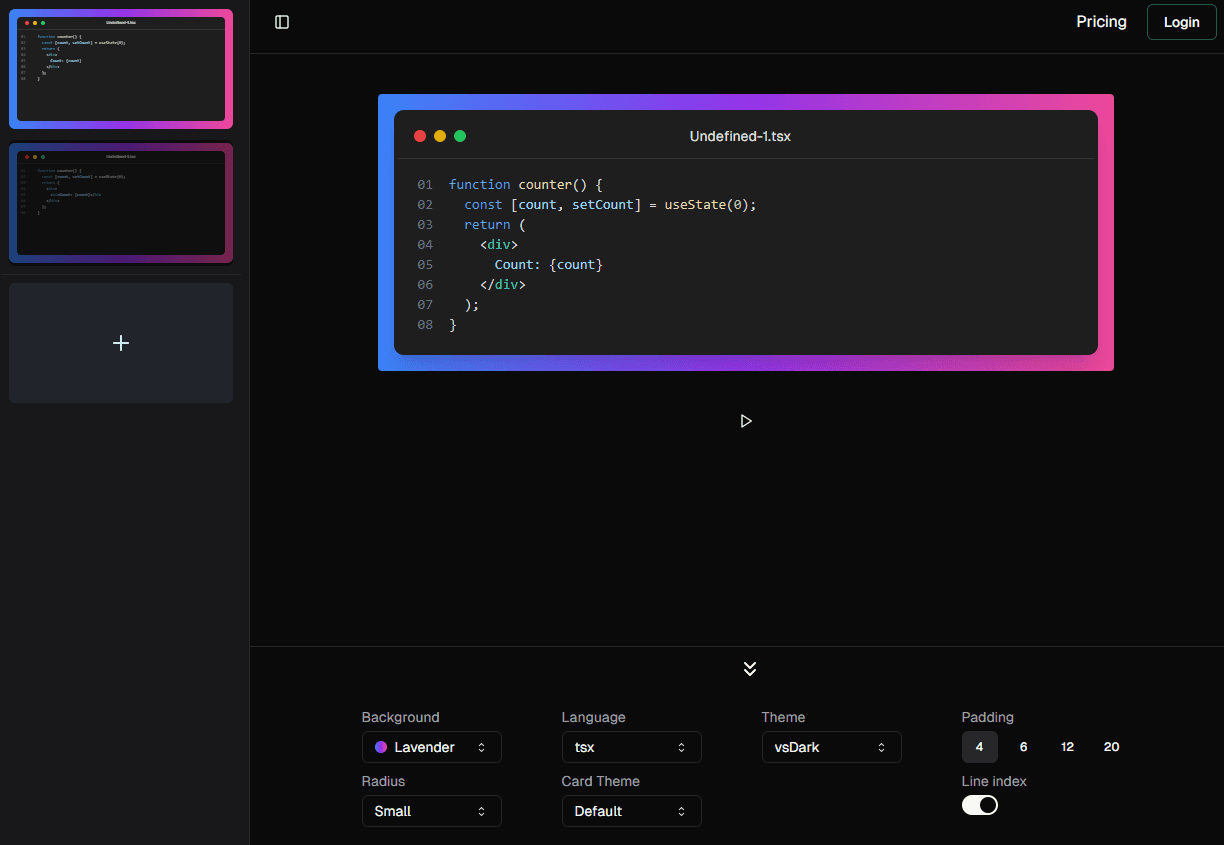The image size is (1224, 845).
Task: Click the green dot in code window
Action: click(460, 136)
